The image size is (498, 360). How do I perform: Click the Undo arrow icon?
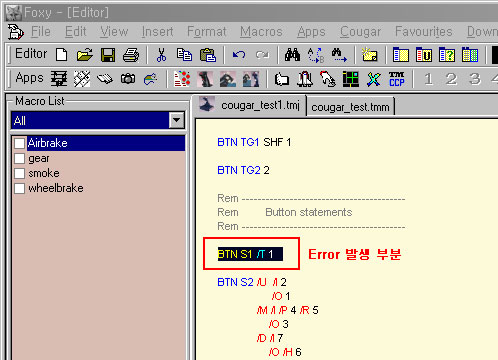[x=239, y=55]
